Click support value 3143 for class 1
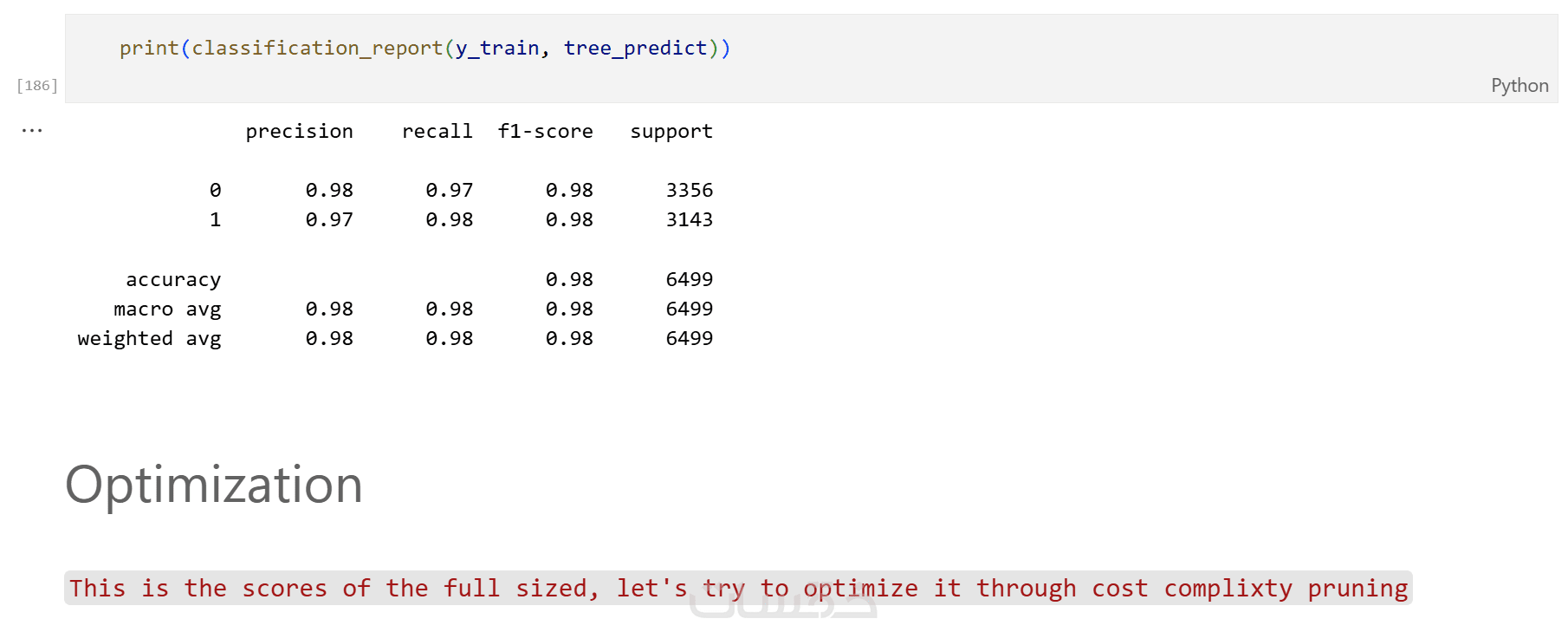 point(689,219)
